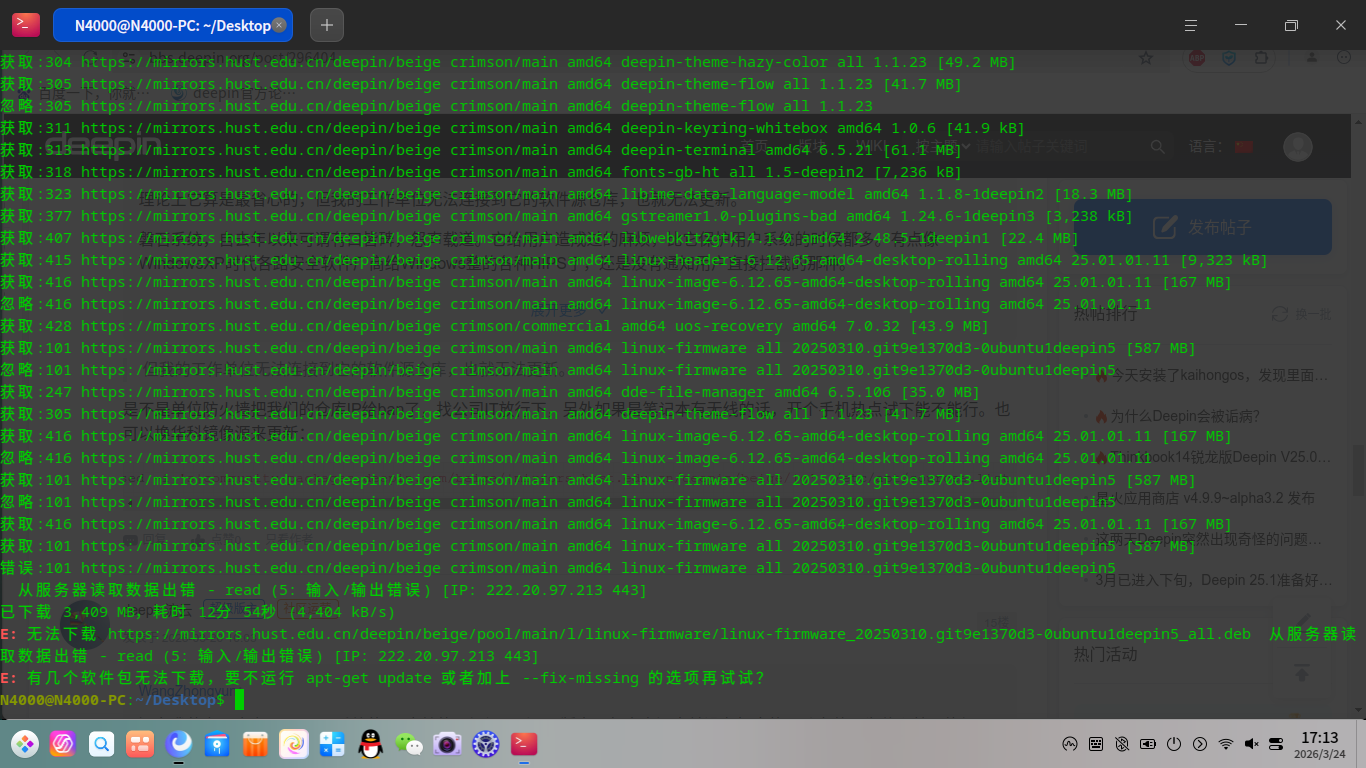Open the search app in the dock
Image resolution: width=1366 pixels, height=768 pixels.
coord(101,744)
